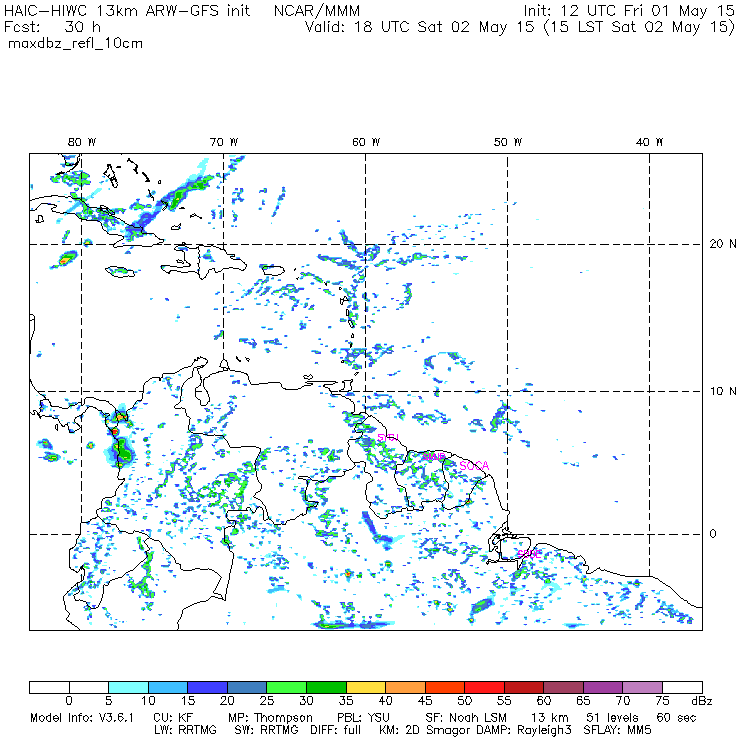This screenshot has height=740, width=740.
Task: Click the '60 sec' timestep text
Action: coord(676,718)
